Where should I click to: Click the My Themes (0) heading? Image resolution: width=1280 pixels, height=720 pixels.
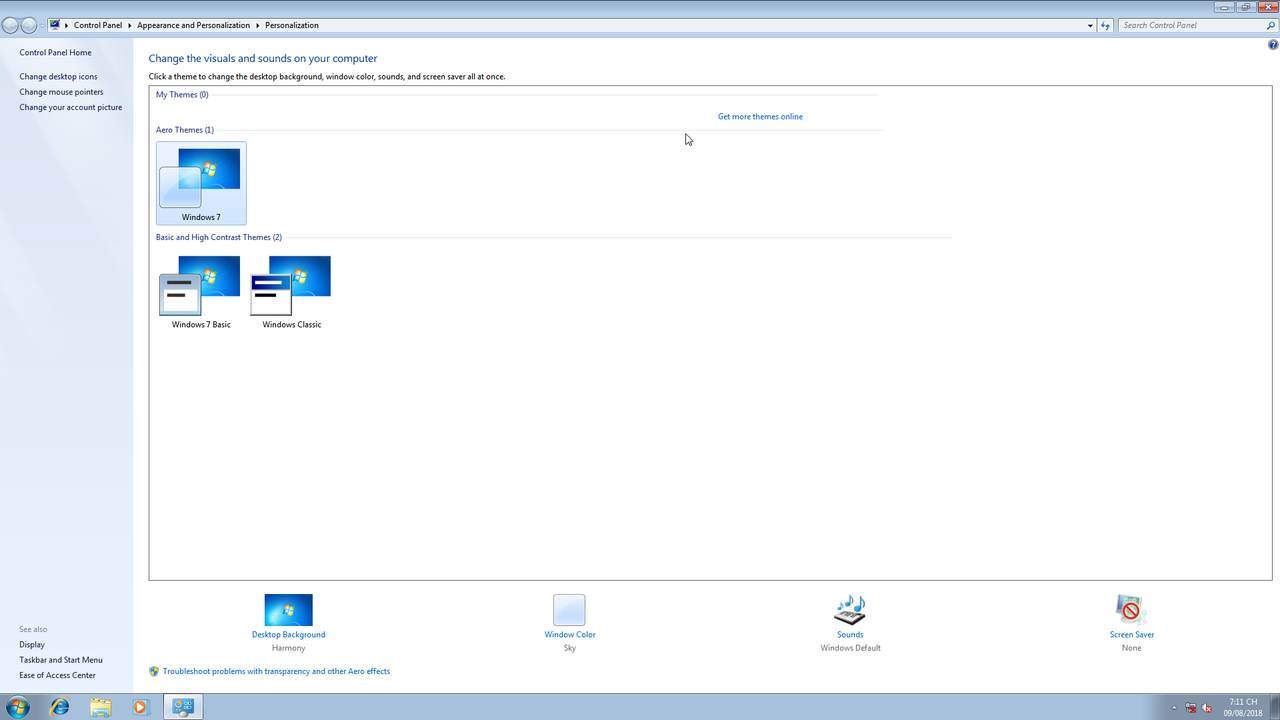(182, 95)
